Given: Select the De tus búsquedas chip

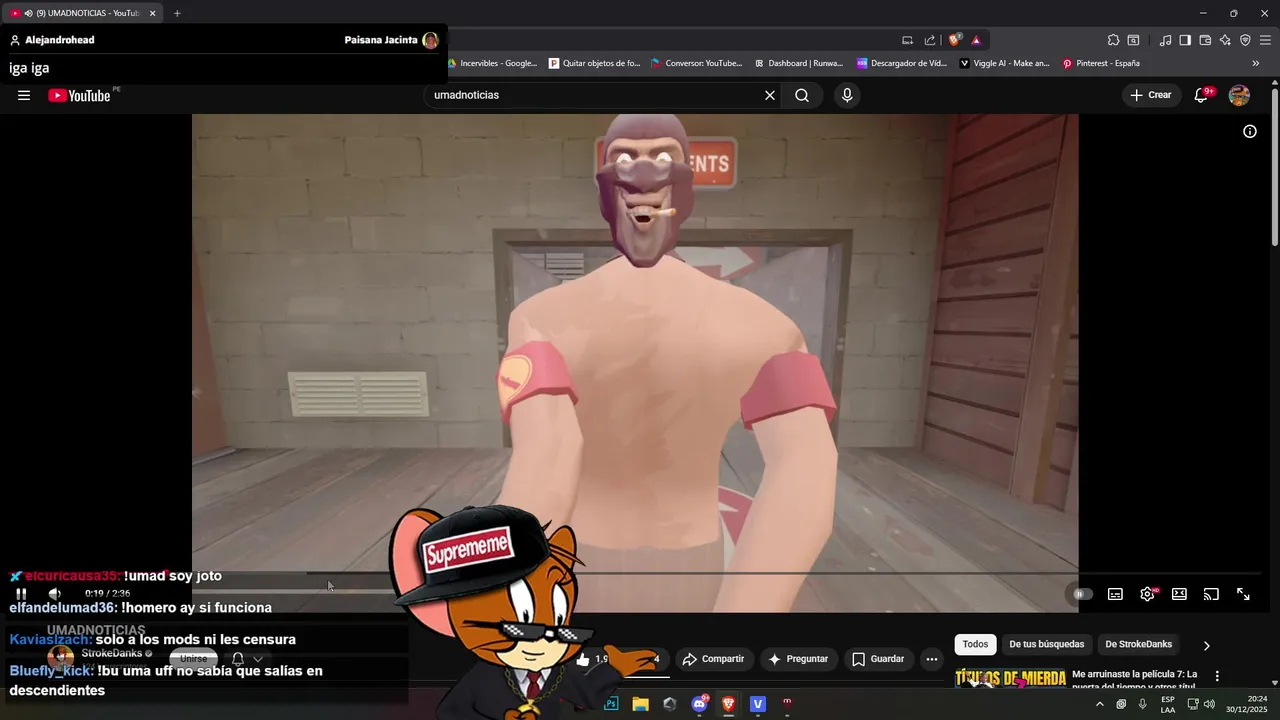Looking at the screenshot, I should pos(1046,645).
